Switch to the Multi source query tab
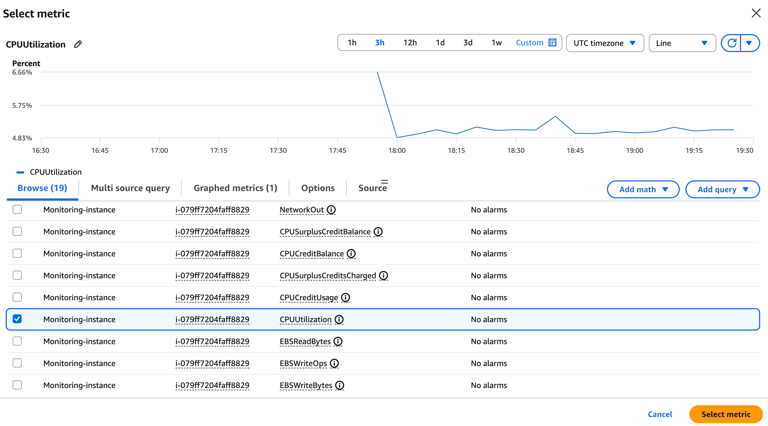Screen dimensions: 768x426 pyautogui.click(x=130, y=188)
